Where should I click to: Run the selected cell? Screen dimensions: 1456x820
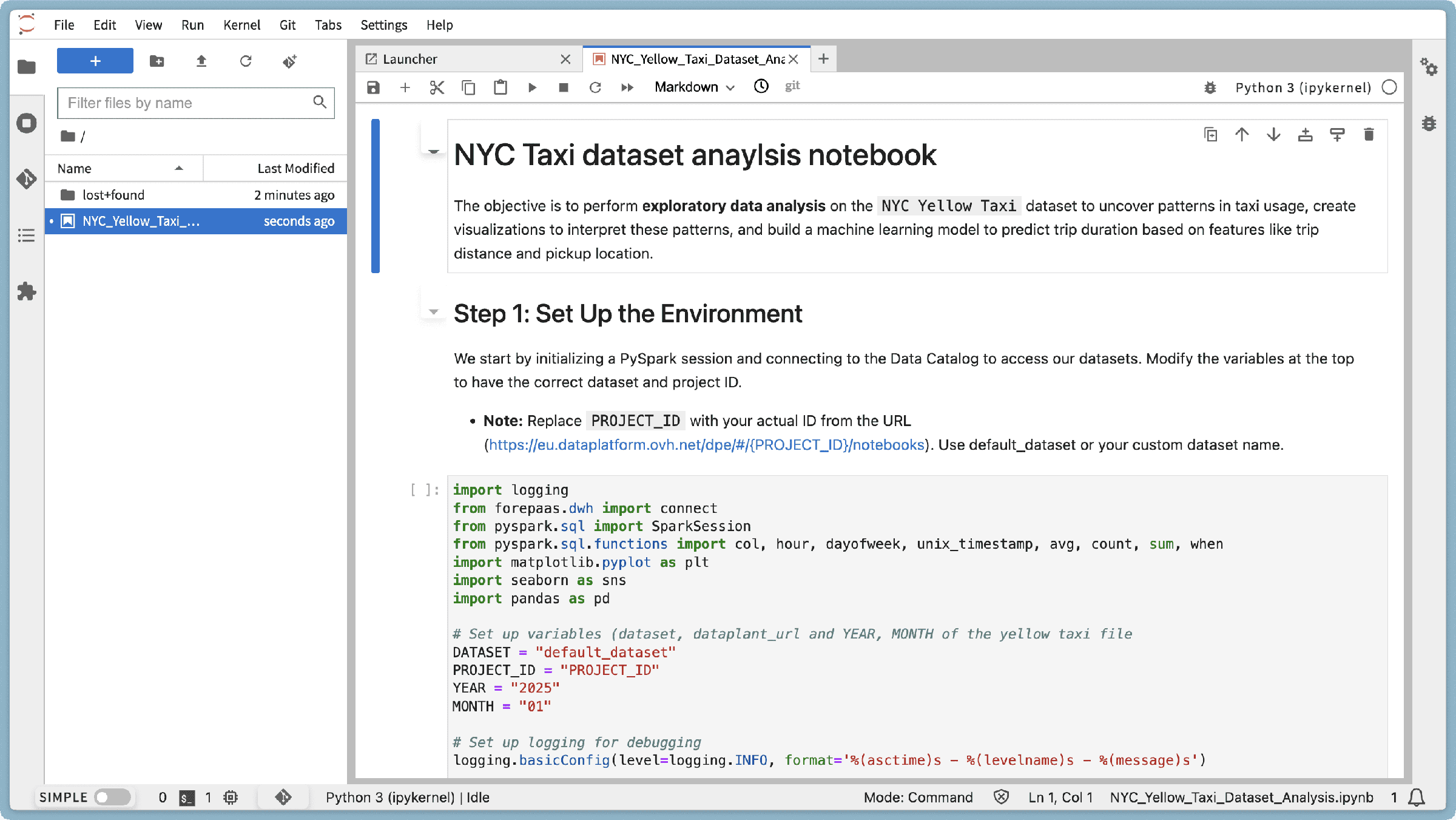pos(532,87)
